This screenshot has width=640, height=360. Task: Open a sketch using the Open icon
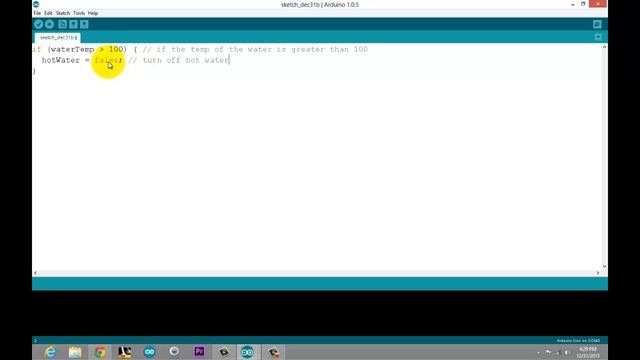pos(73,24)
